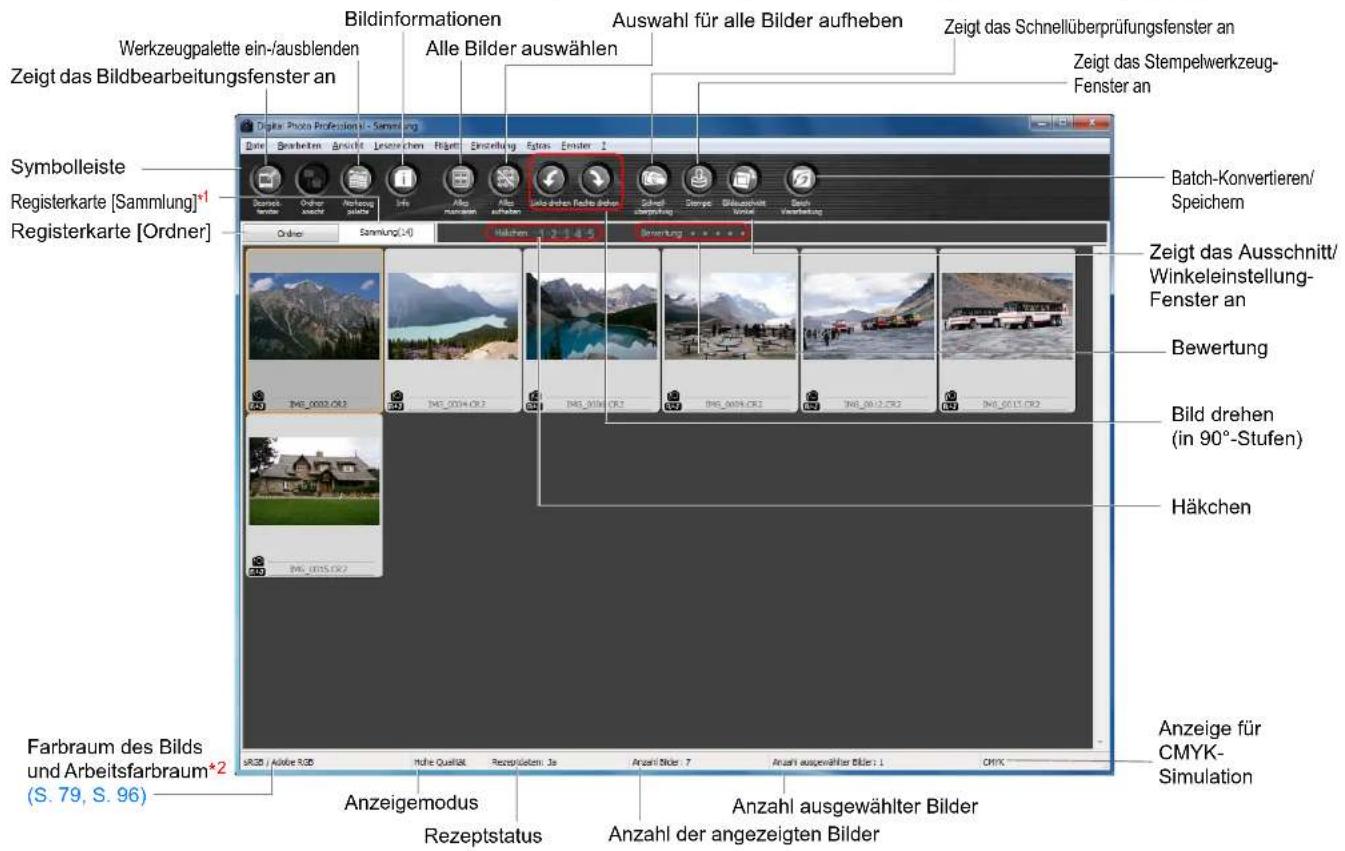
Task: Start Batch-Verarbeitung via toolbar icon
Action: pyautogui.click(x=802, y=179)
